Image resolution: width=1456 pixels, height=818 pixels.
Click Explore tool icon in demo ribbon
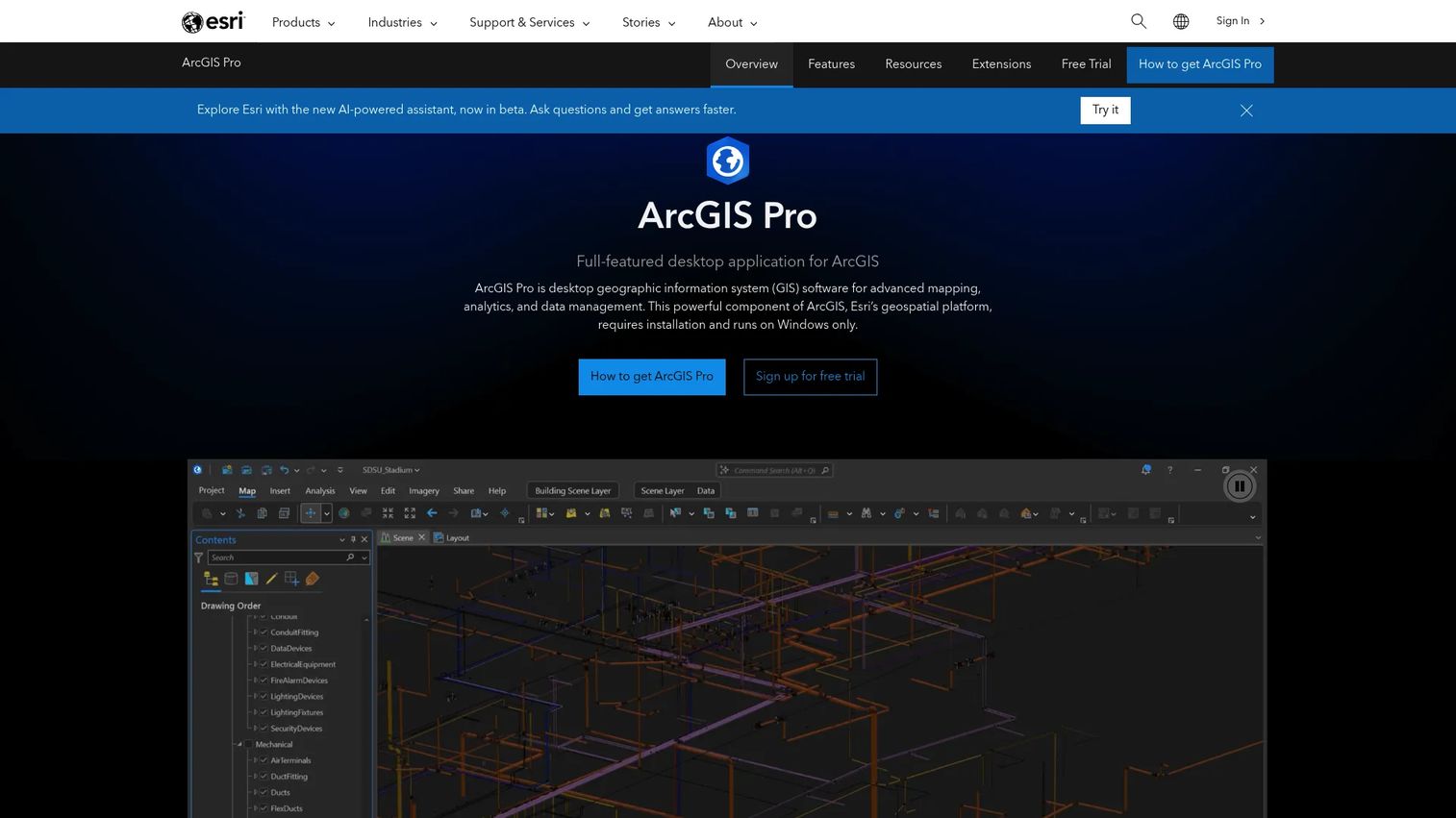pyautogui.click(x=311, y=513)
